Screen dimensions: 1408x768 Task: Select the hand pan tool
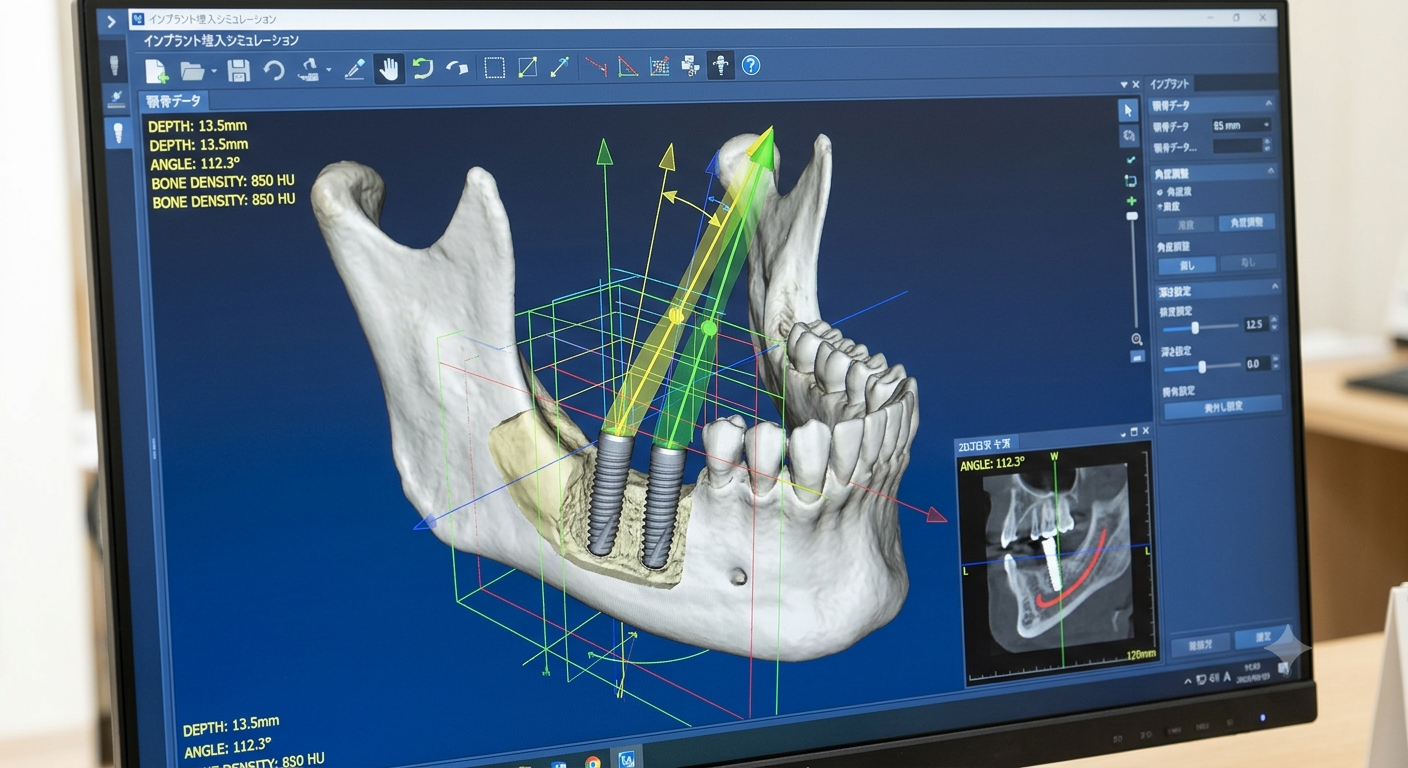(x=387, y=68)
